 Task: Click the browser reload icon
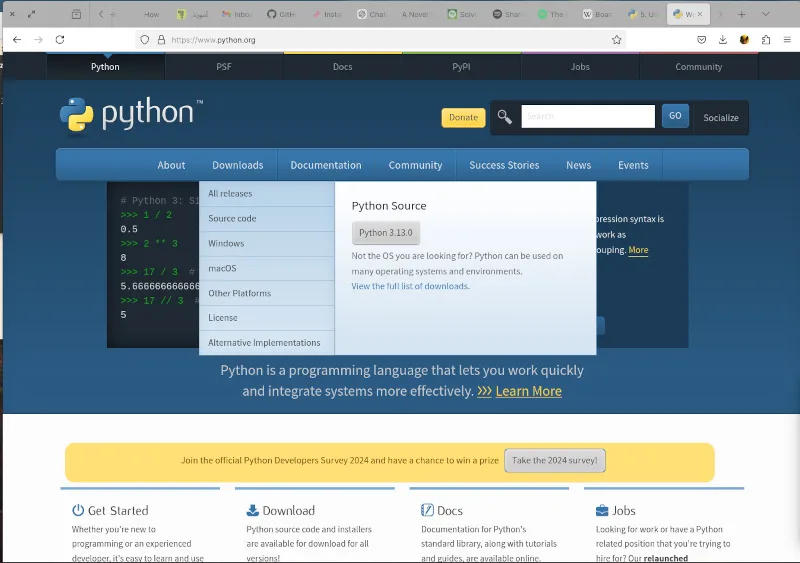tap(60, 39)
